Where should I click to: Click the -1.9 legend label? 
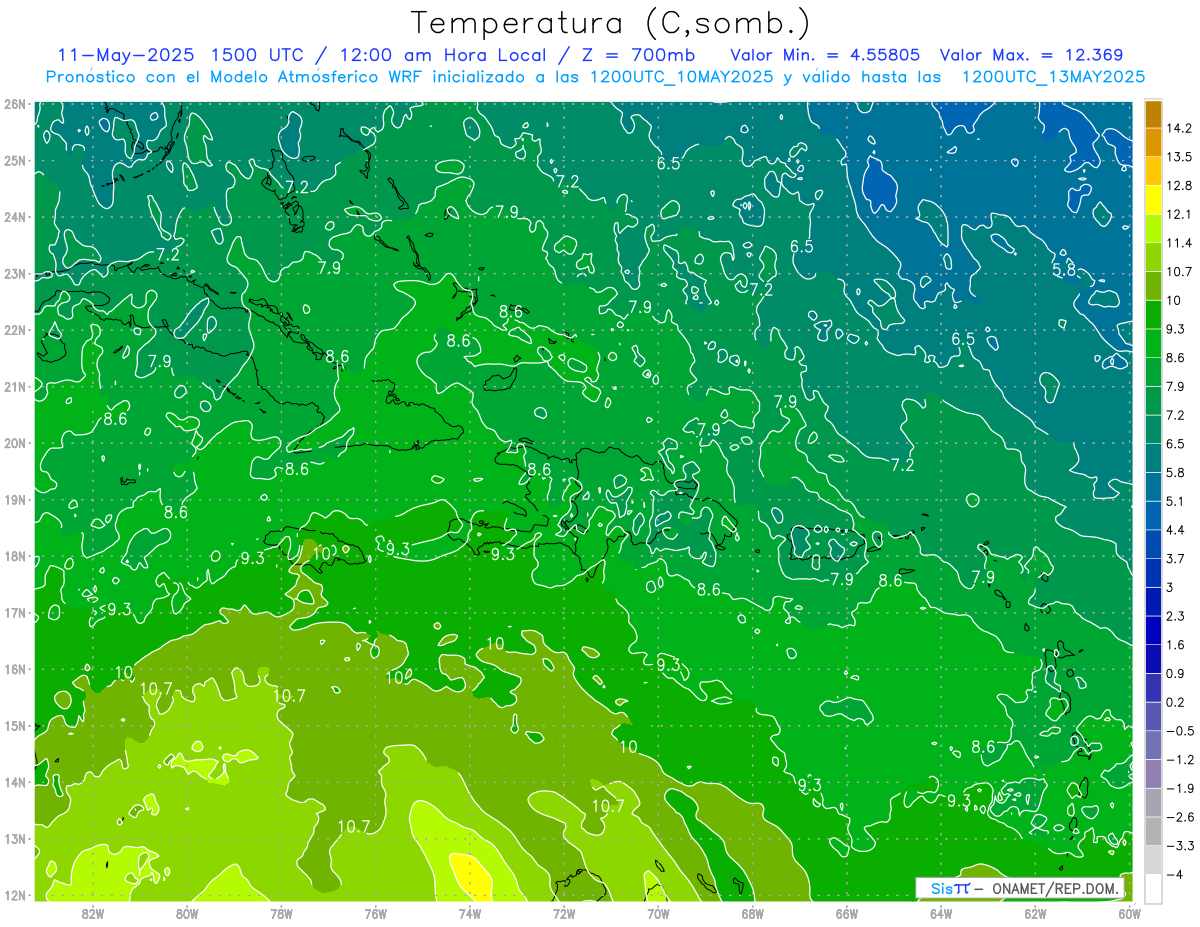[x=1178, y=789]
